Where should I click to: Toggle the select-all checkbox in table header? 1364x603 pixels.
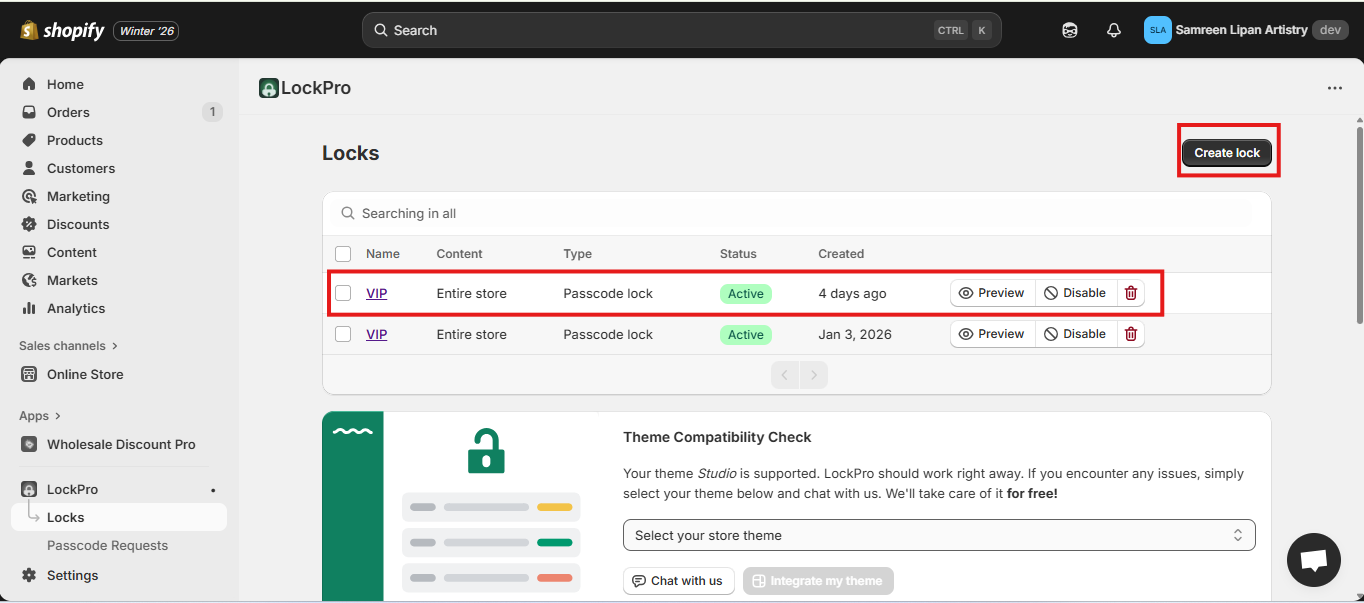coord(343,254)
